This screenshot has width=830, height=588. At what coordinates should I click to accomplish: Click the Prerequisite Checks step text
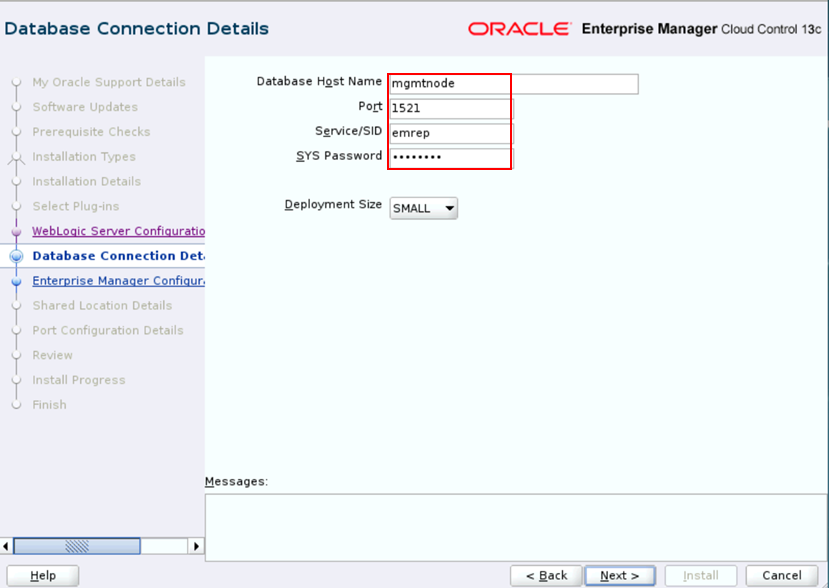(91, 132)
